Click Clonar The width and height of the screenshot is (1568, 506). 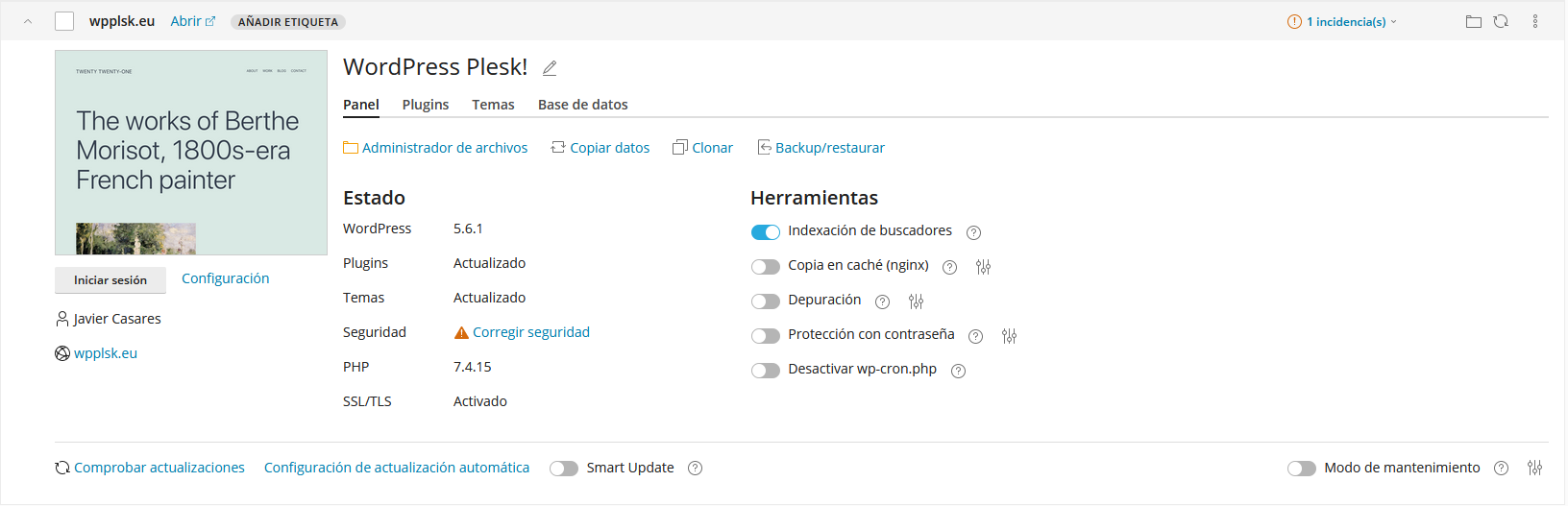point(703,148)
